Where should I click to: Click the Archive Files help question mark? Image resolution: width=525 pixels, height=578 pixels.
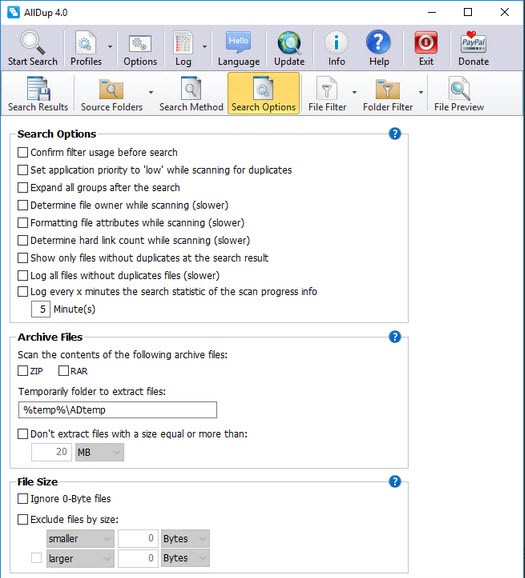pos(395,337)
